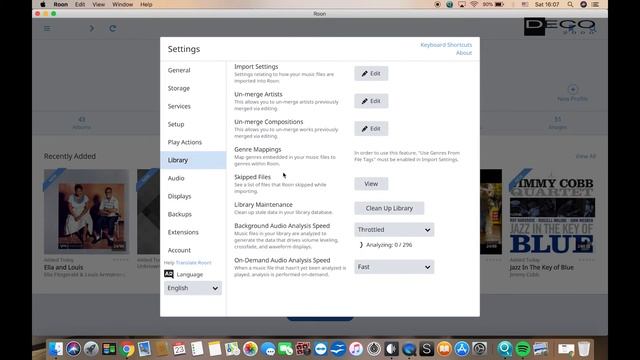Click the Spotlight search icon in menu bar

570,4
